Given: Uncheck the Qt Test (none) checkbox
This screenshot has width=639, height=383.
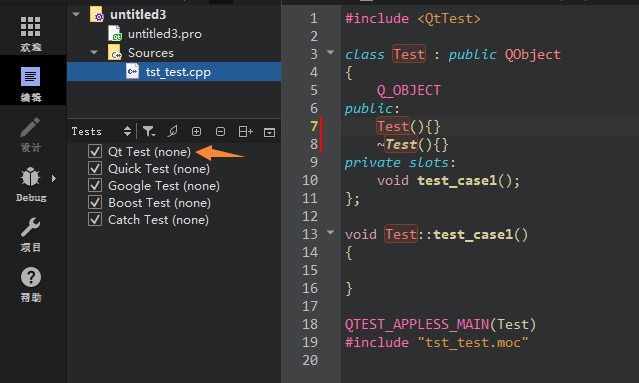Looking at the screenshot, I should pyautogui.click(x=95, y=152).
